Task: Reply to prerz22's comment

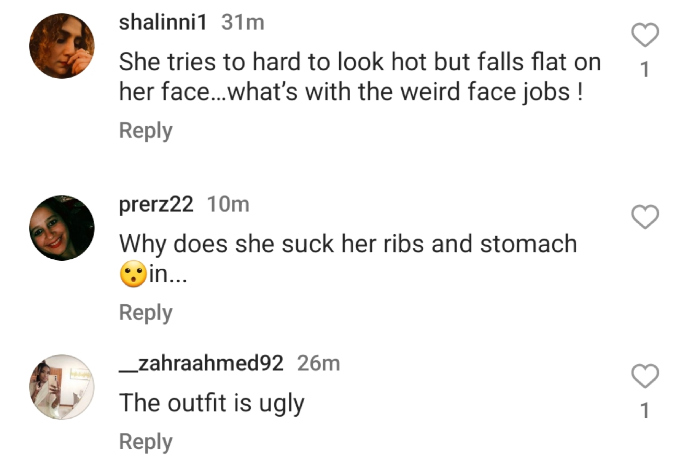Action: point(146,313)
